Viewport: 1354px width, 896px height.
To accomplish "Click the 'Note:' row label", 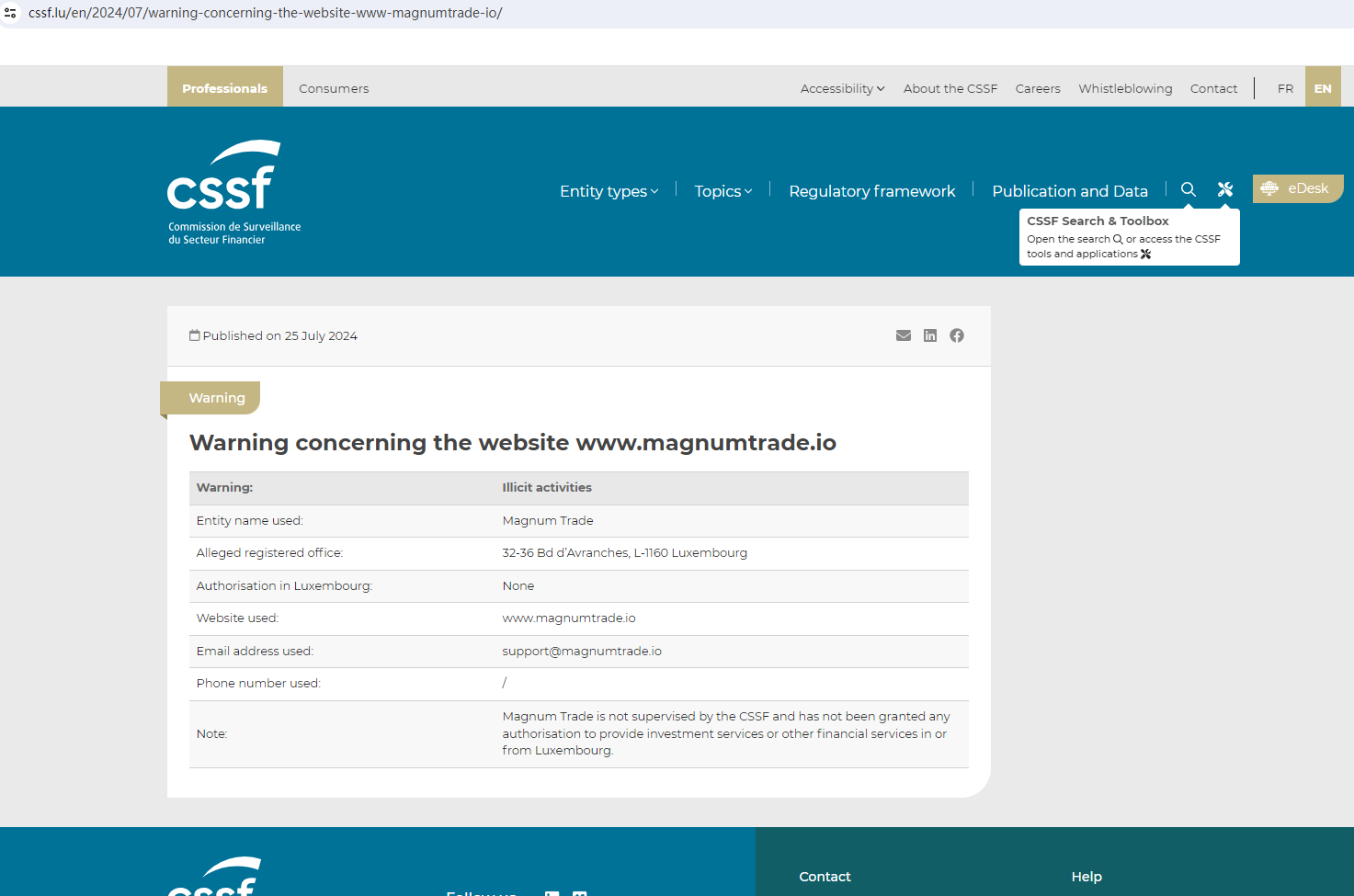I will click(x=211, y=733).
